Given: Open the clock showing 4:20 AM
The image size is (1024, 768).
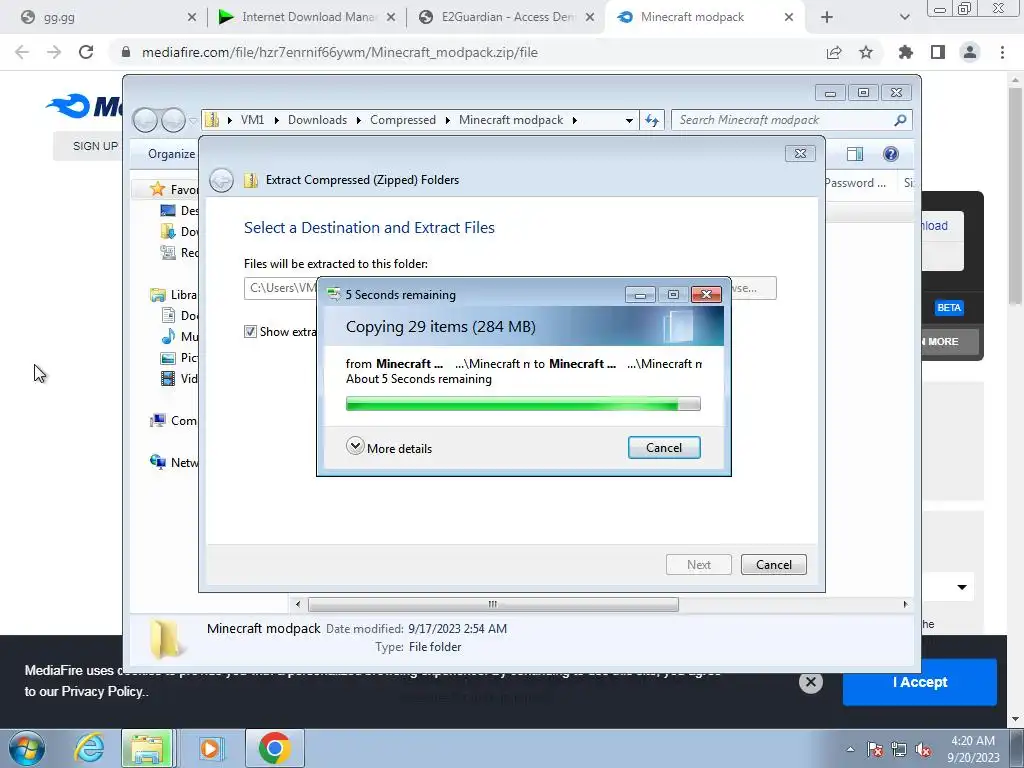Looking at the screenshot, I should [973, 749].
